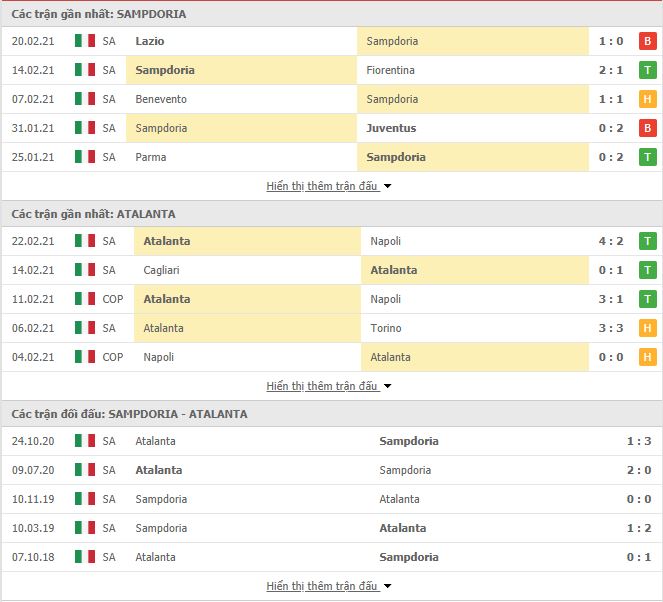
Task: Click red B badge on Sampdoria–Juventus row
Action: tap(647, 128)
